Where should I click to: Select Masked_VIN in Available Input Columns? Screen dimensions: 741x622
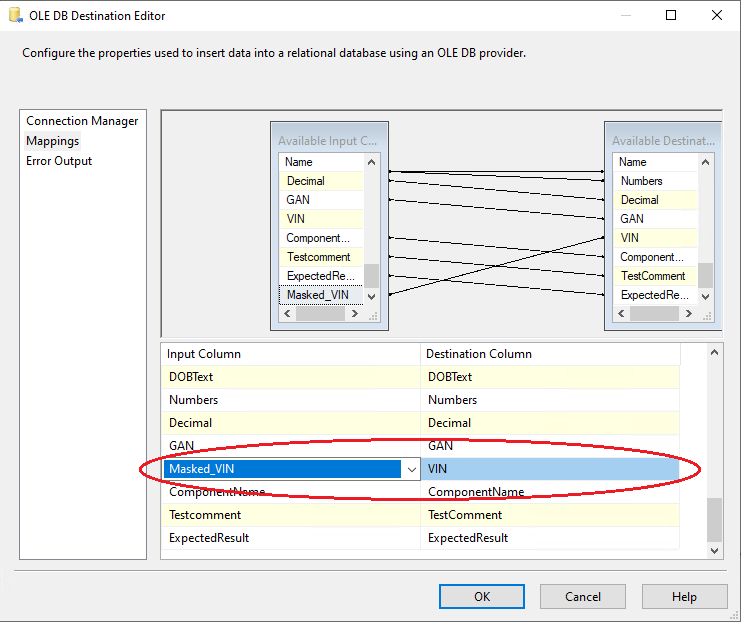[317, 295]
